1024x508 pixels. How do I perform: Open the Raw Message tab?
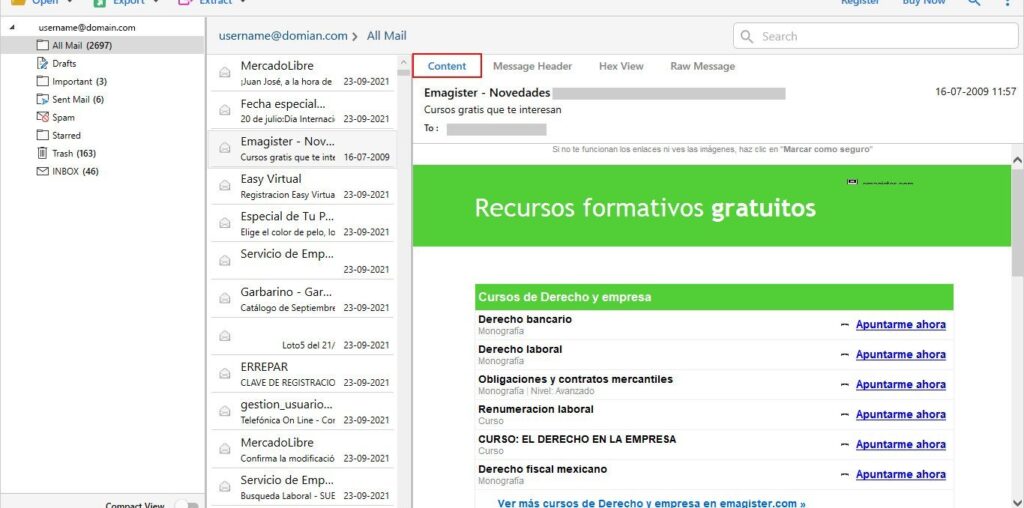coord(703,66)
